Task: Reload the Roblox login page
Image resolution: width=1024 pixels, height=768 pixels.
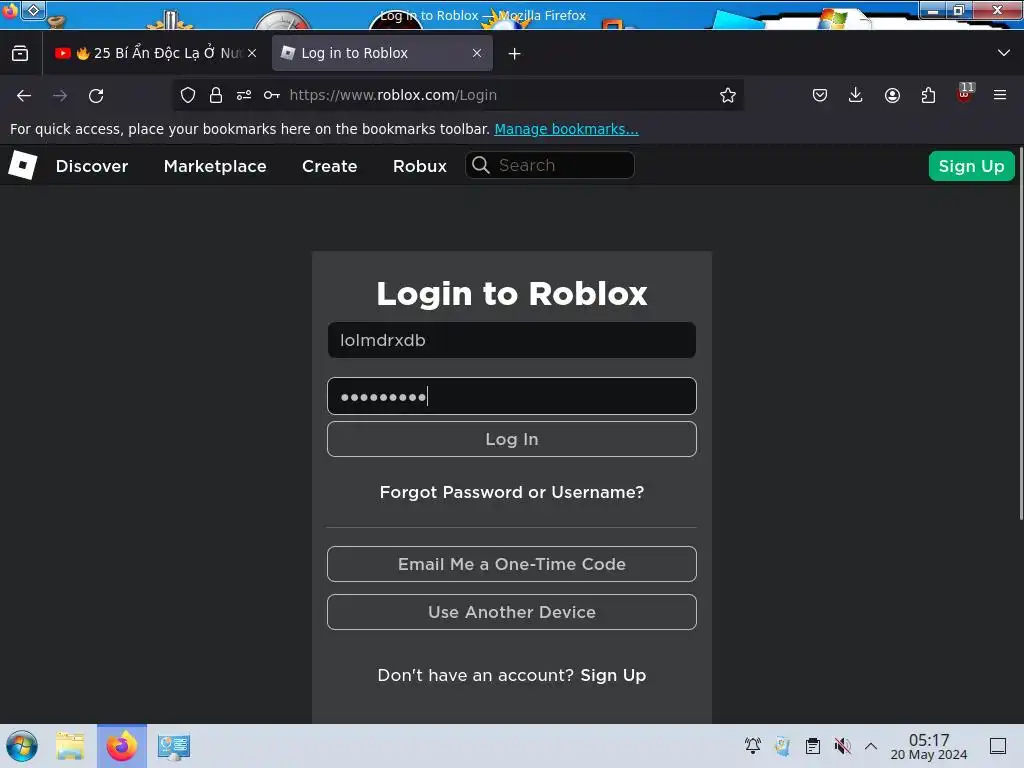Action: pyautogui.click(x=96, y=95)
